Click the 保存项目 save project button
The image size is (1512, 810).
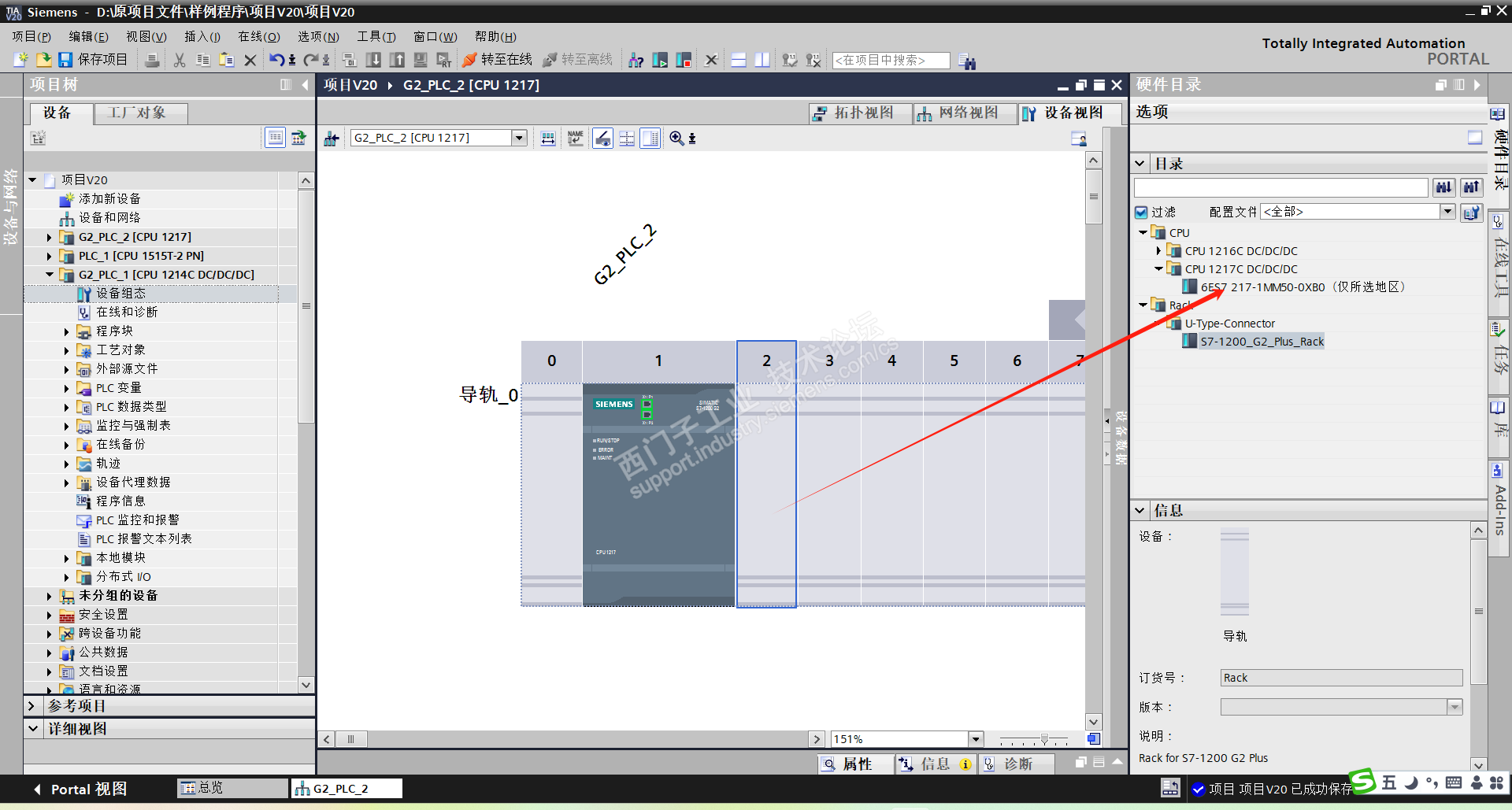click(x=93, y=60)
